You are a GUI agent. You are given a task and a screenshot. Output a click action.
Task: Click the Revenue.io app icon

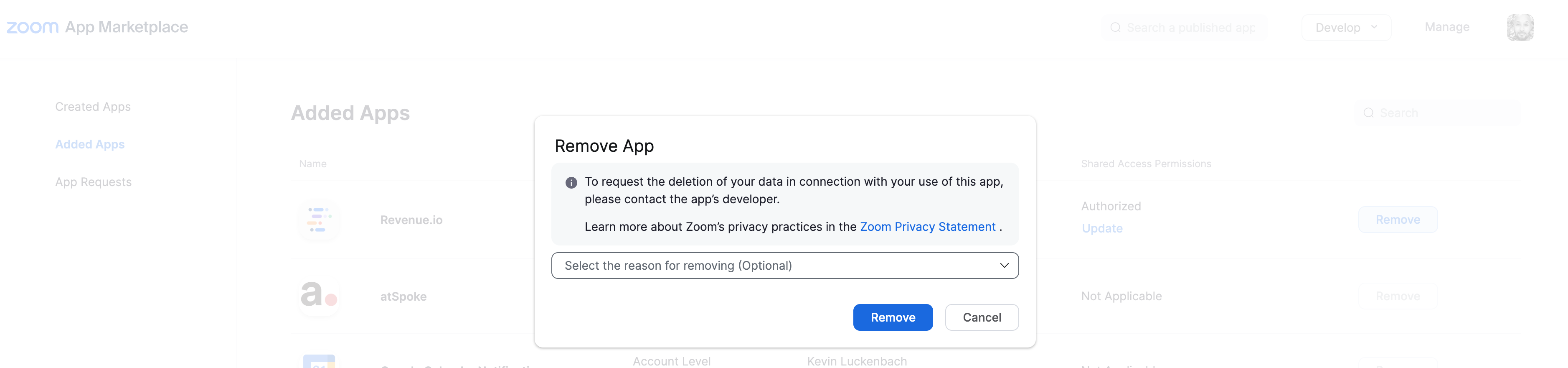click(318, 220)
